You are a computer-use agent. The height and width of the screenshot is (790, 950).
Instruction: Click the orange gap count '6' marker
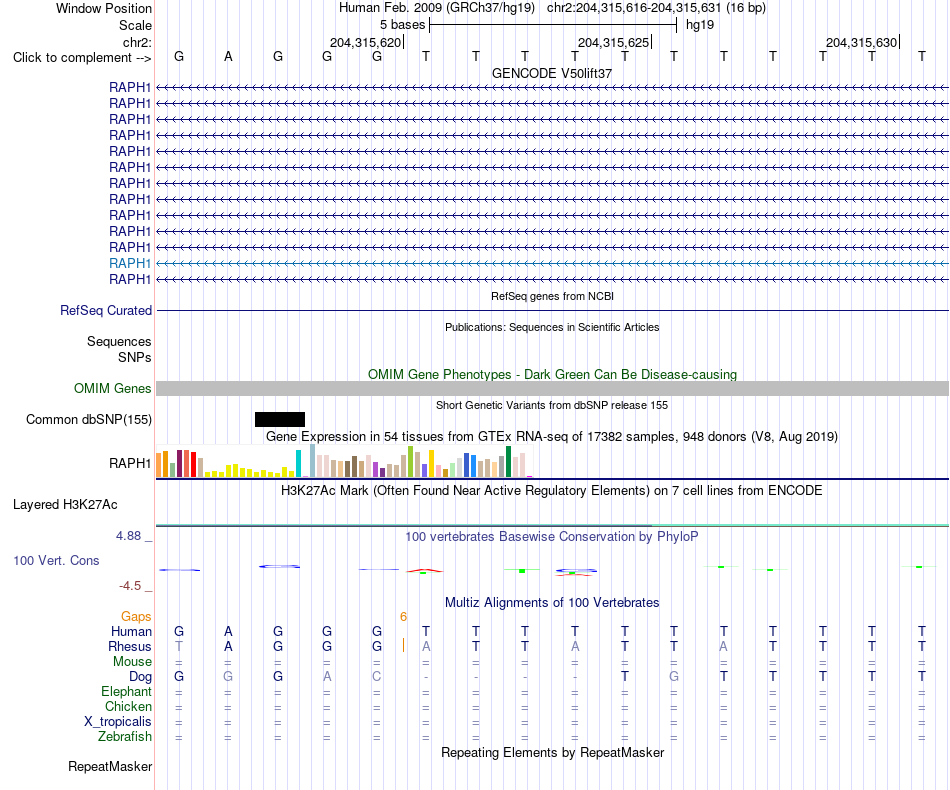[x=404, y=616]
